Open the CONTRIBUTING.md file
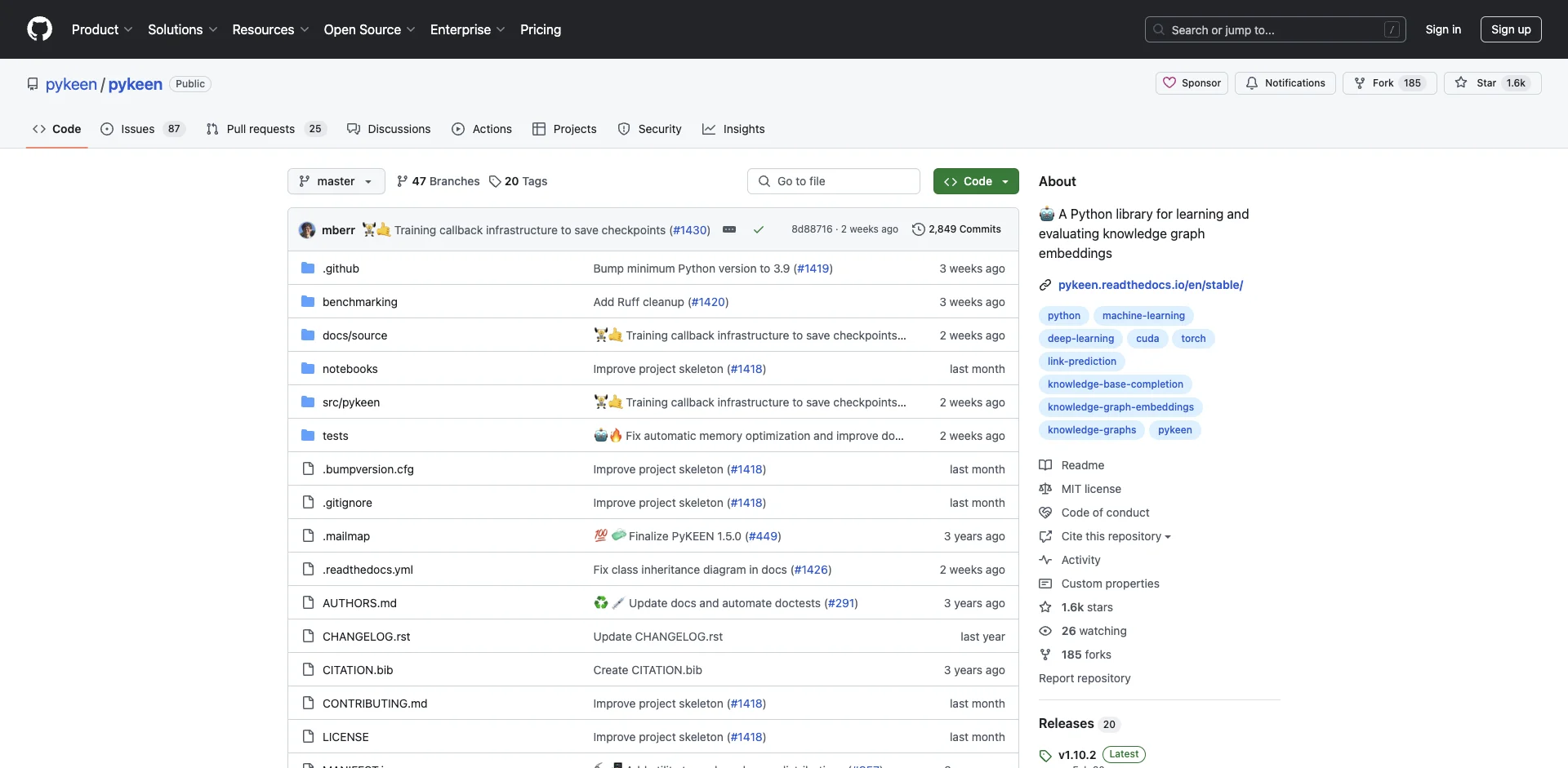 pyautogui.click(x=375, y=704)
